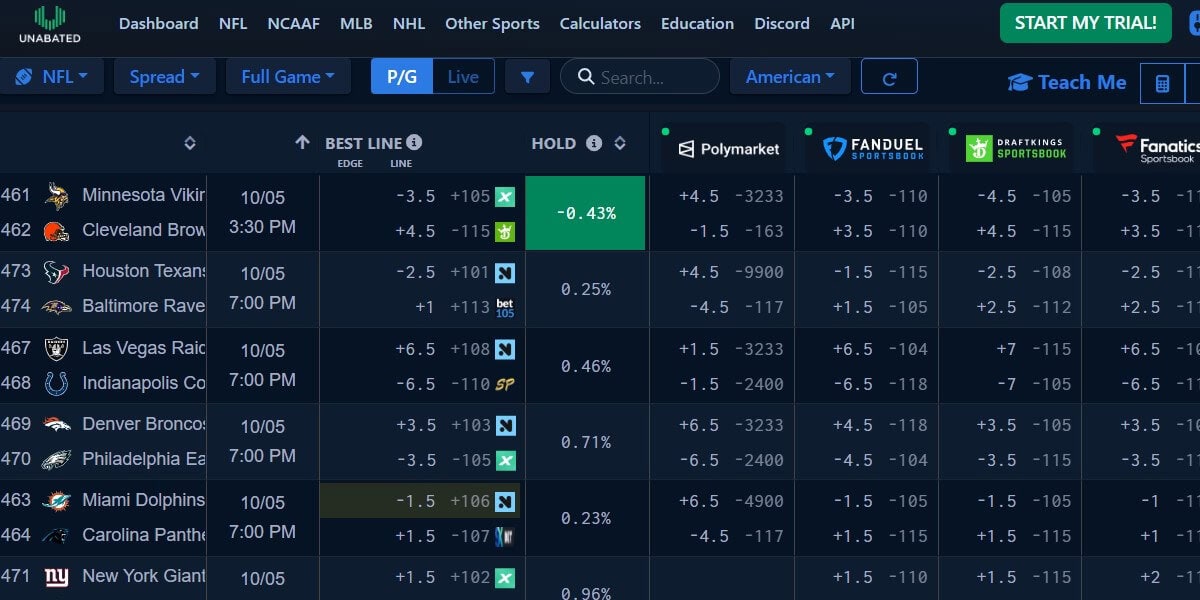Open the API link

(842, 23)
